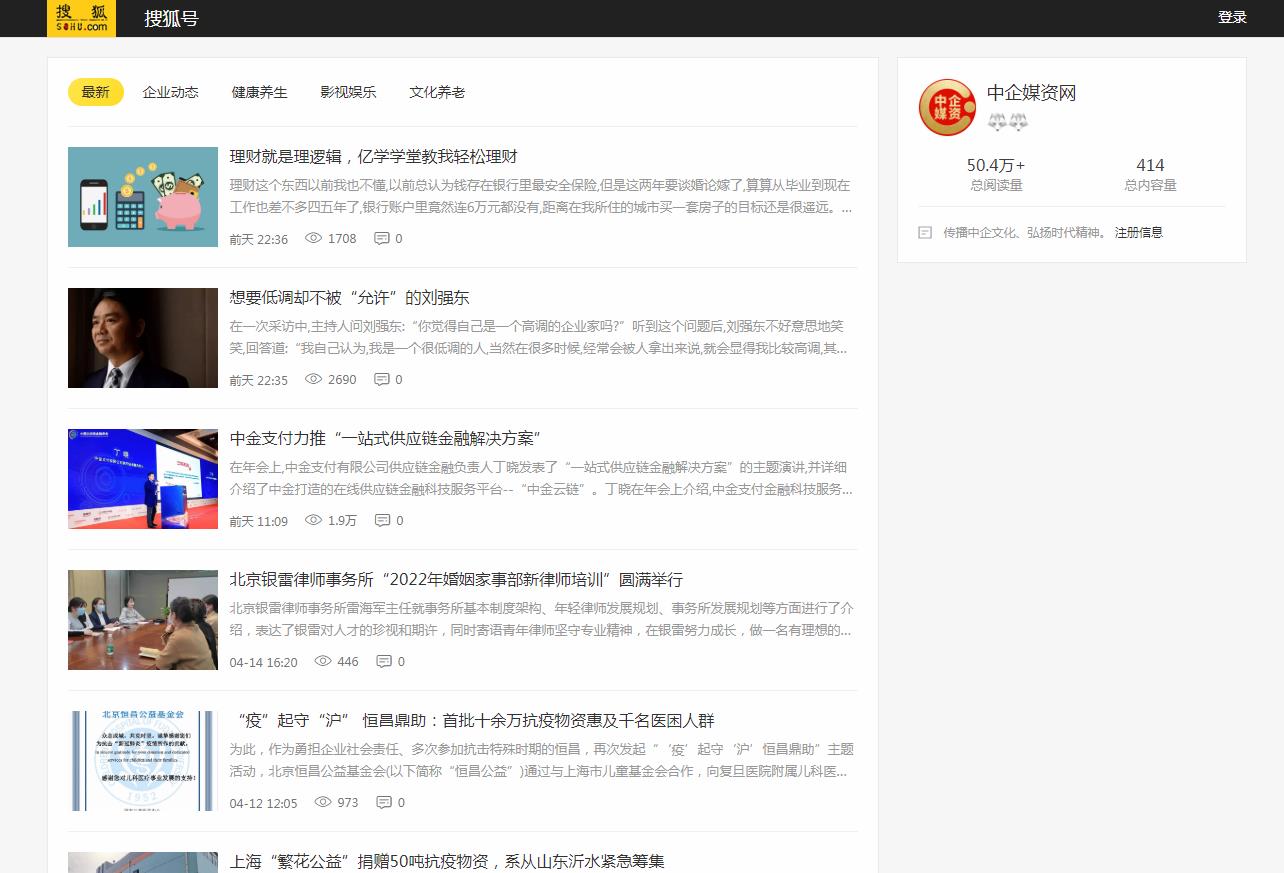Click the 1708 view count
The height and width of the screenshot is (873, 1284).
pos(342,239)
